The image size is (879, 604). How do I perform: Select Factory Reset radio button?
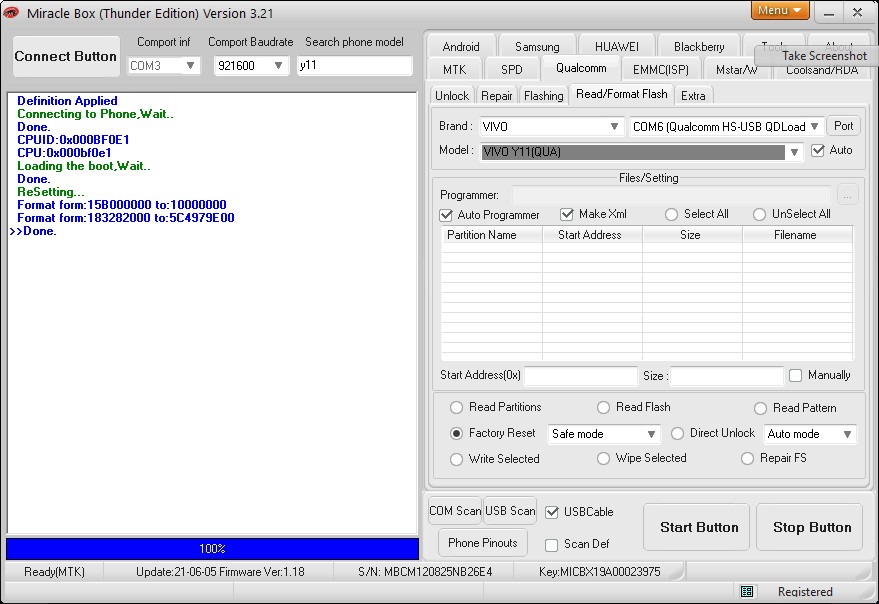(456, 434)
